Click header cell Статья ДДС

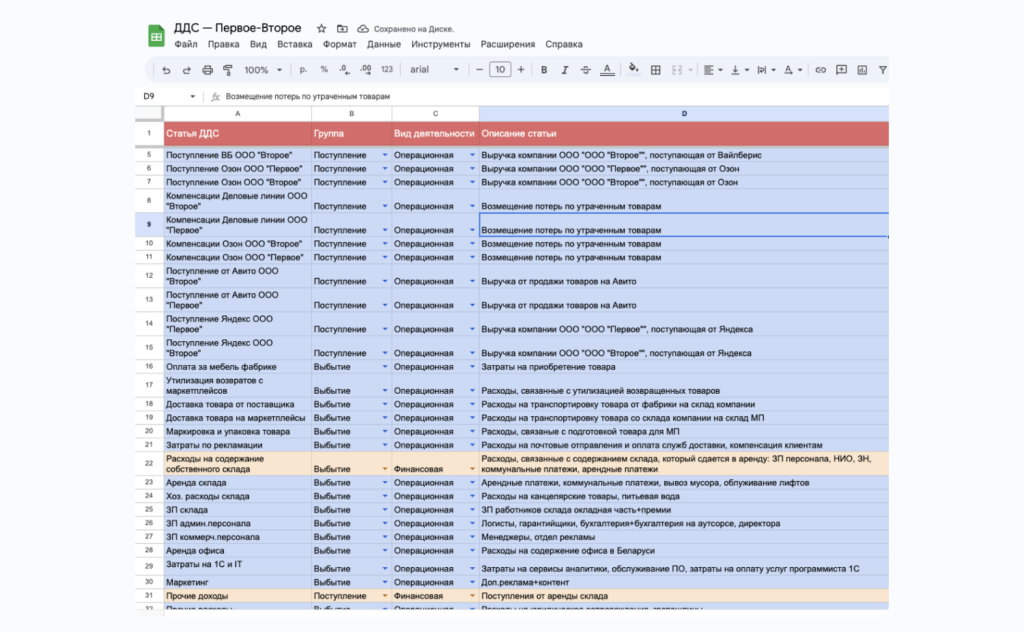238,134
